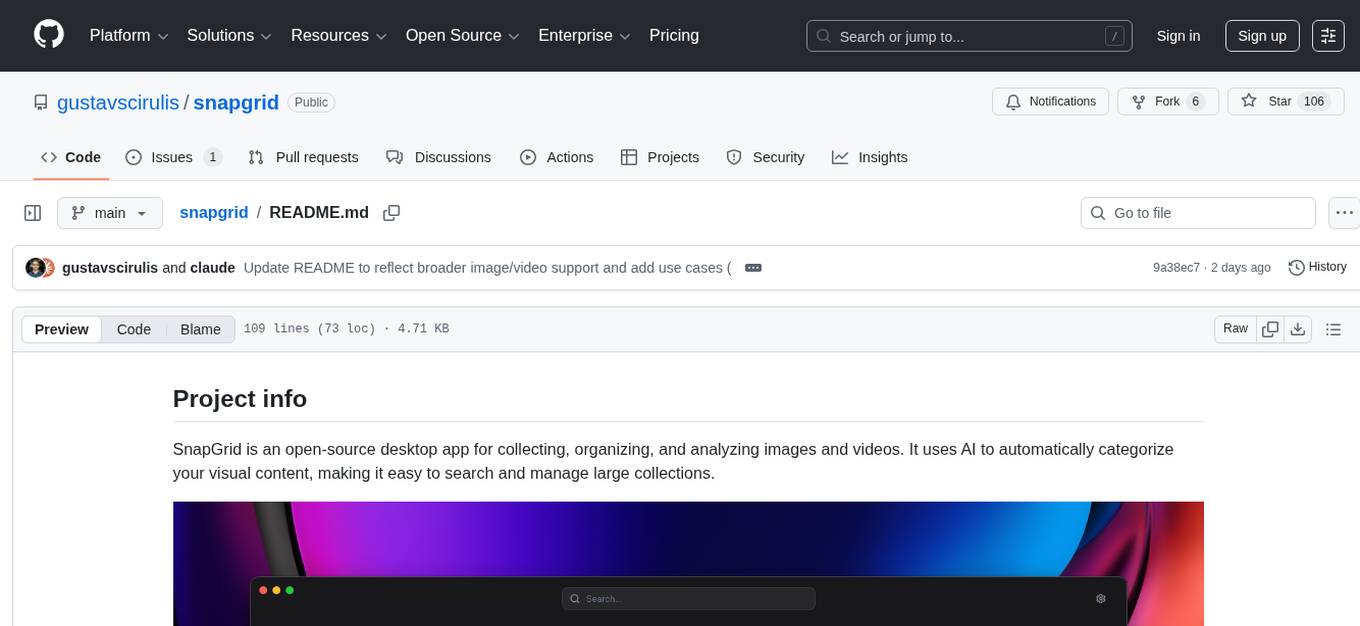The width and height of the screenshot is (1360, 626).
Task: Expand the Open Source menu
Action: pyautogui.click(x=462, y=36)
